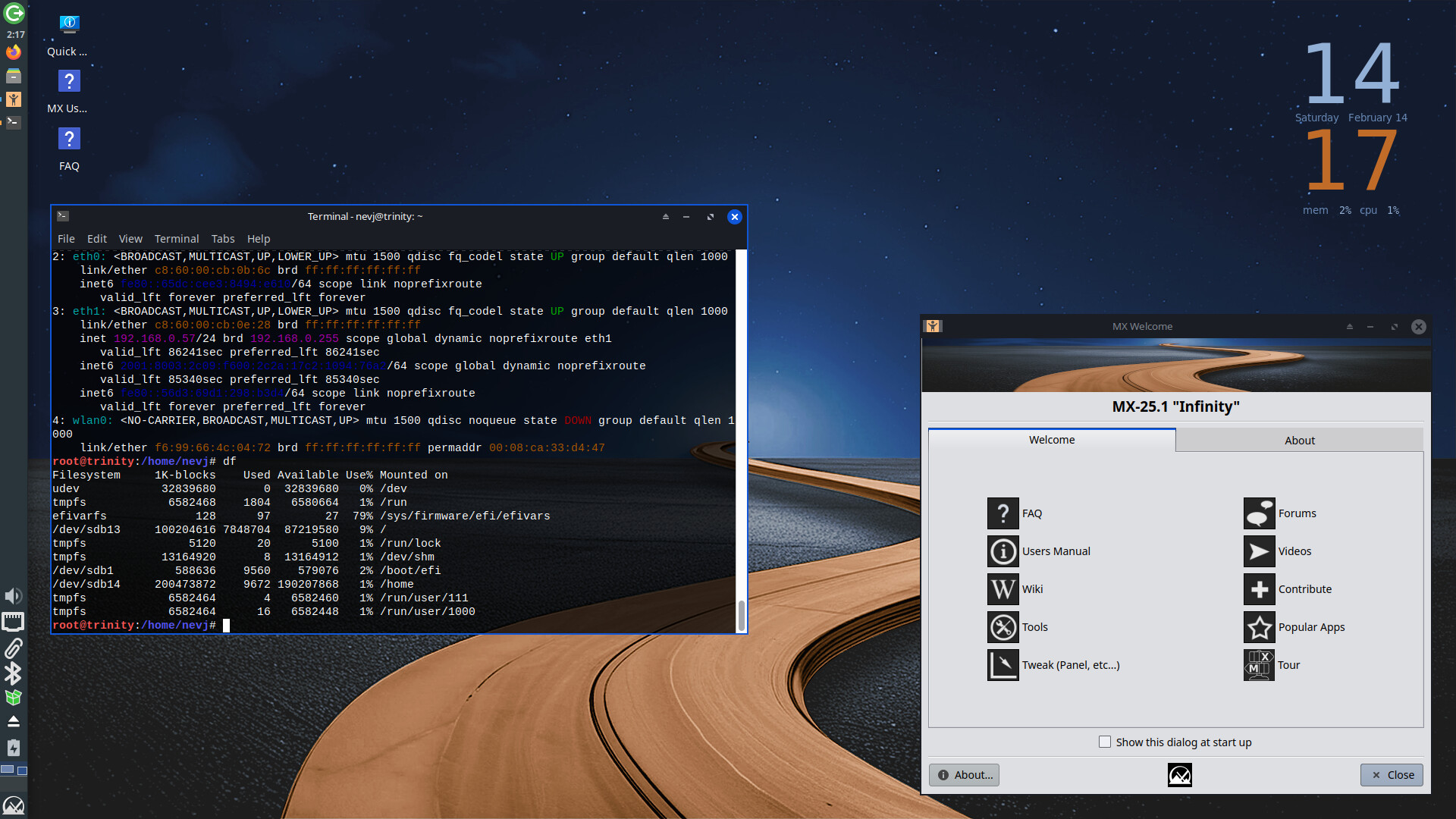Screen dimensions: 1456x819
Task: Click the Wiki icon
Action: (1003, 589)
